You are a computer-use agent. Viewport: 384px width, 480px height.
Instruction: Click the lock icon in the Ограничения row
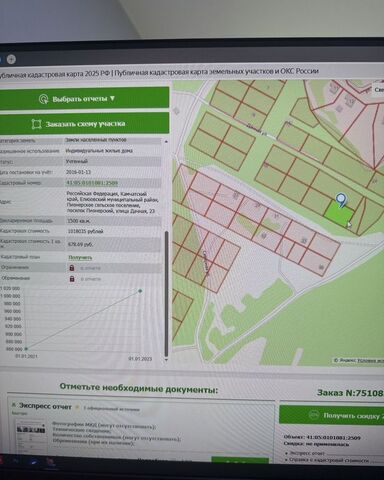coord(71,268)
